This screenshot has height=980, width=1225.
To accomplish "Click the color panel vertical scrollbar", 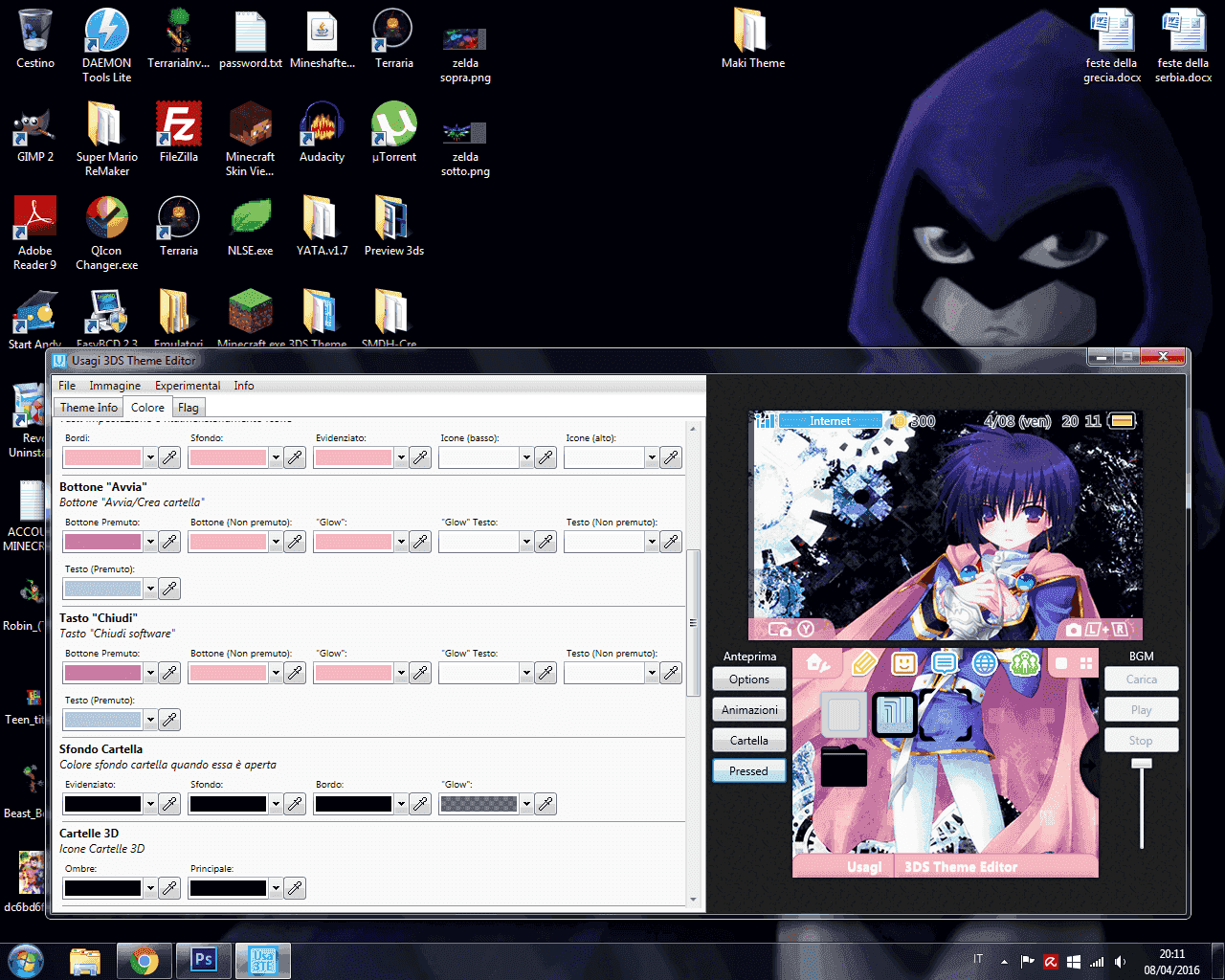I will tap(693, 622).
